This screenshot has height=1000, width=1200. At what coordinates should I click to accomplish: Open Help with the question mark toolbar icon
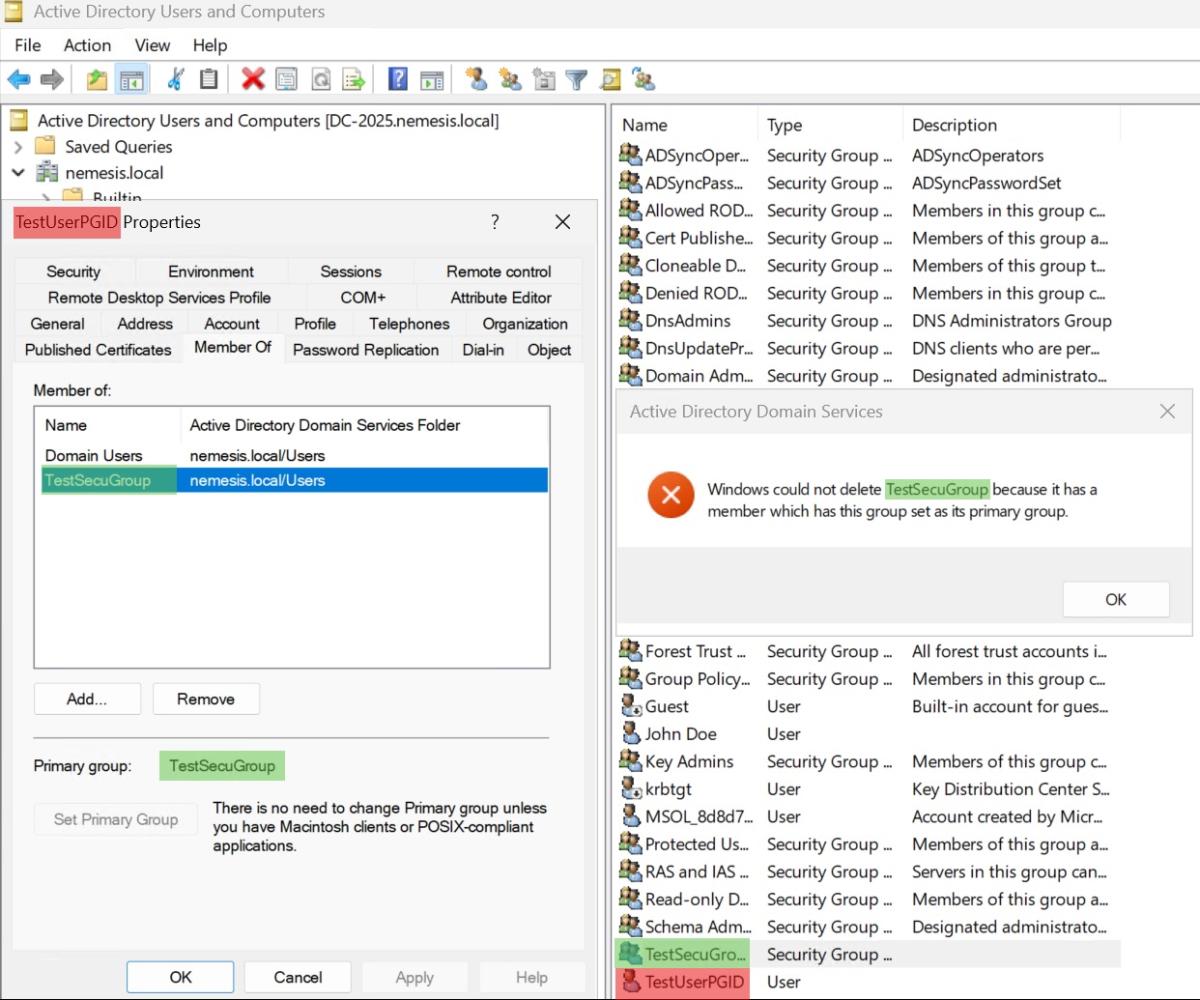click(x=398, y=79)
